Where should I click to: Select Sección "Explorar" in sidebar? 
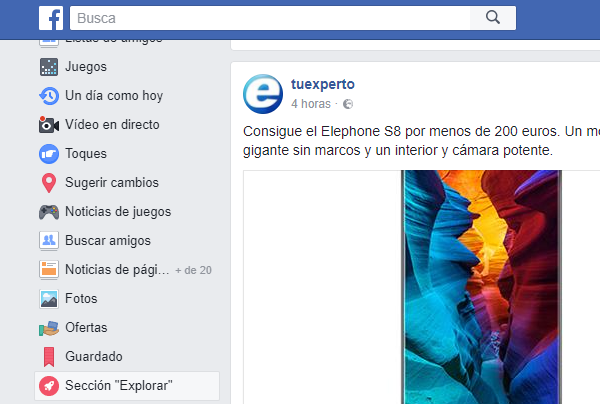point(127,386)
